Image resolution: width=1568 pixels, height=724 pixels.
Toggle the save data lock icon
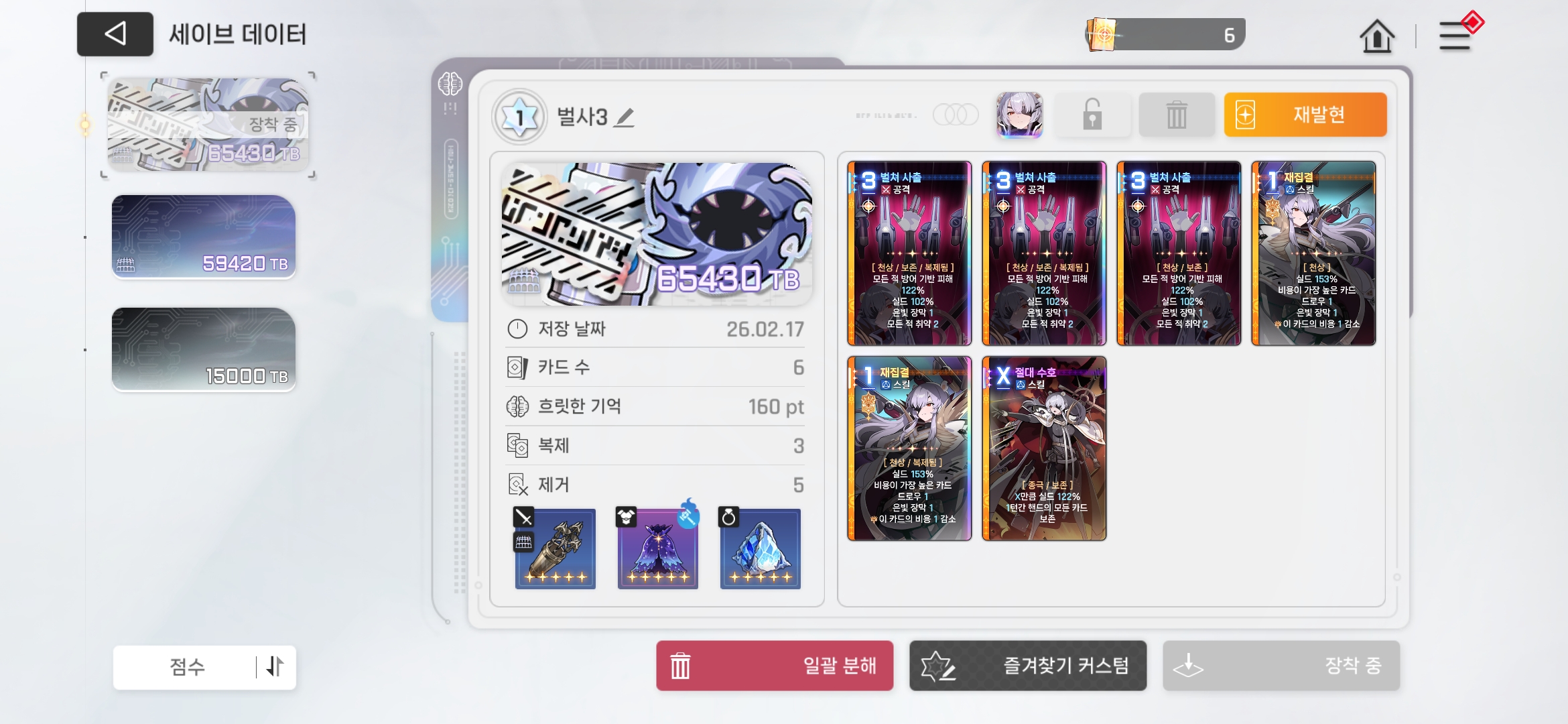tap(1093, 115)
